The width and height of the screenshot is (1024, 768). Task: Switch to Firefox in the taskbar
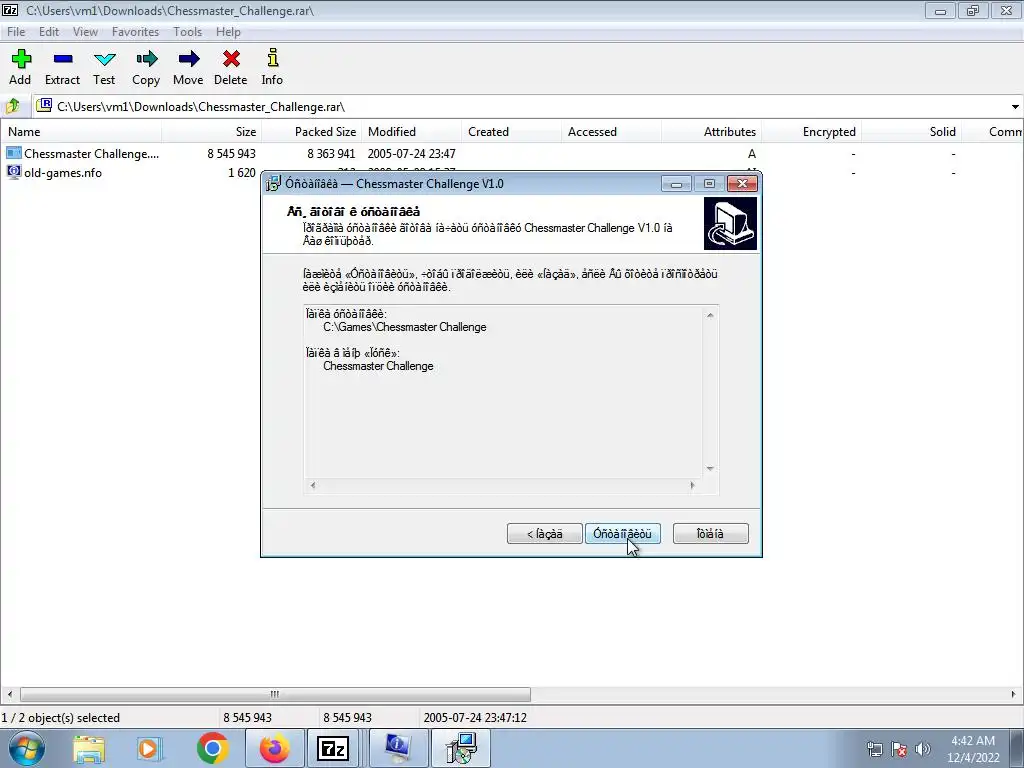(275, 748)
